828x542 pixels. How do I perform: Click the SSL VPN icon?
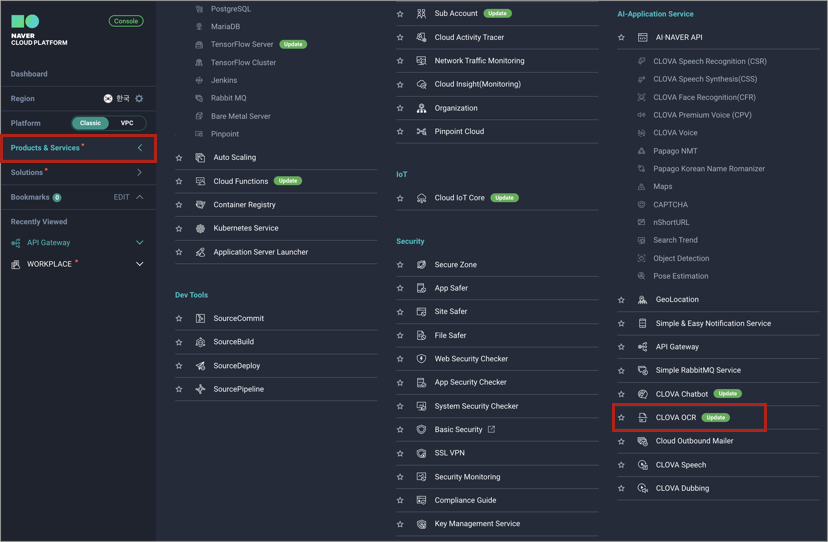pos(421,453)
